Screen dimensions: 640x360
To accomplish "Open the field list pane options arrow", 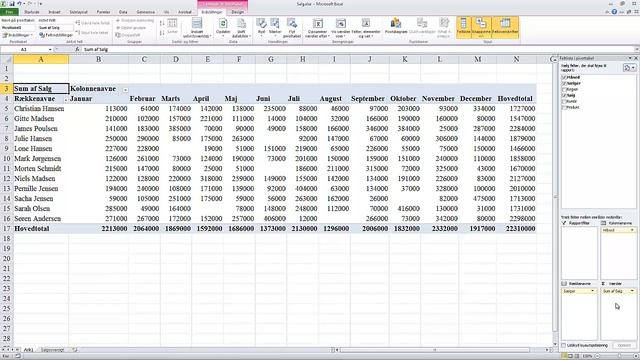I will tap(630, 58).
